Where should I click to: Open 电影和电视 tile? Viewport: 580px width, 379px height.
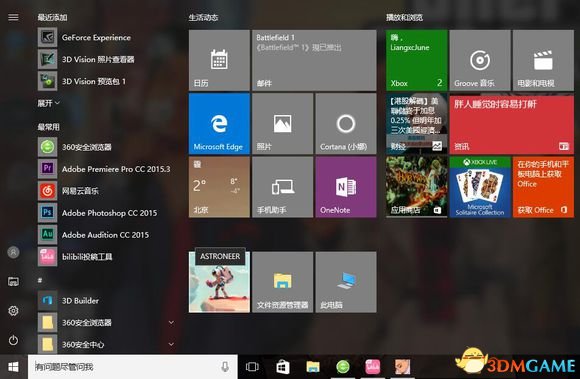click(x=543, y=60)
